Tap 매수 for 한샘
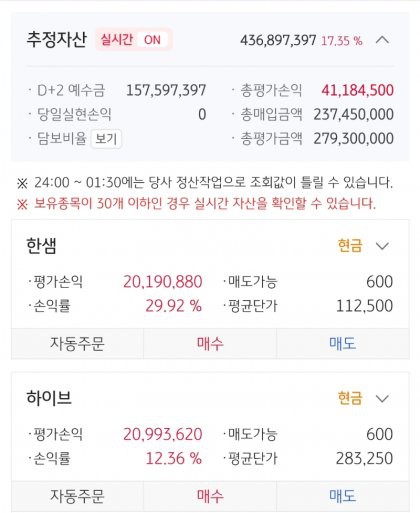This screenshot has height=513, width=420. pos(210,344)
